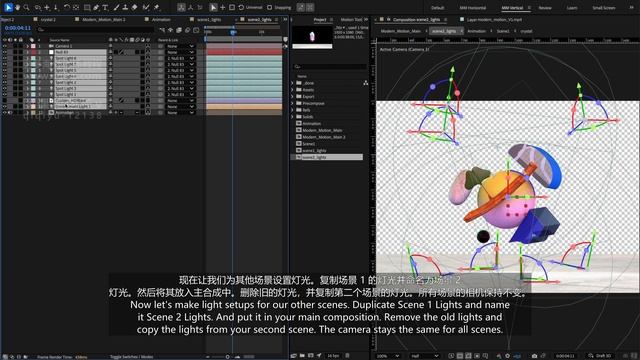
Task: Expand the Camera 1 layer properties
Action: (x=27, y=46)
